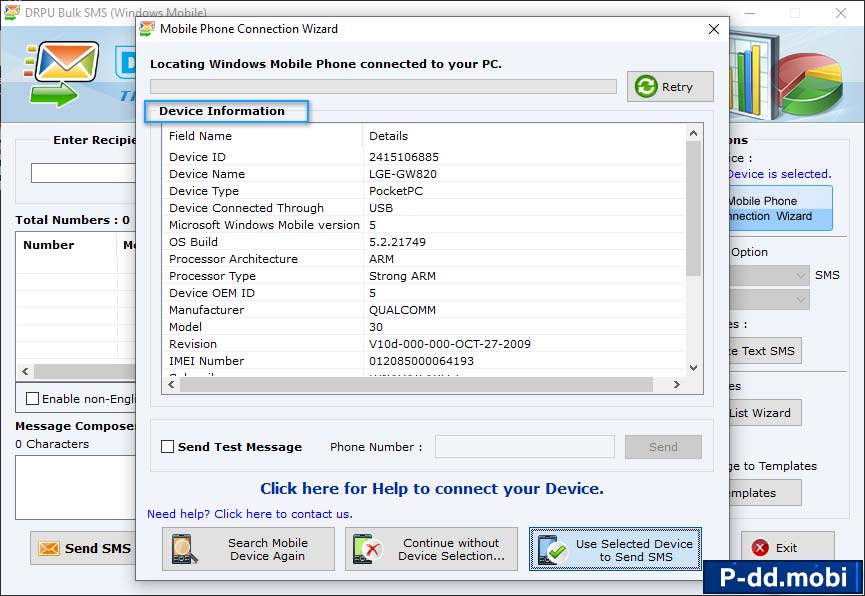Viewport: 865px width, 596px height.
Task: Select the Model row
Action: pyautogui.click(x=424, y=327)
